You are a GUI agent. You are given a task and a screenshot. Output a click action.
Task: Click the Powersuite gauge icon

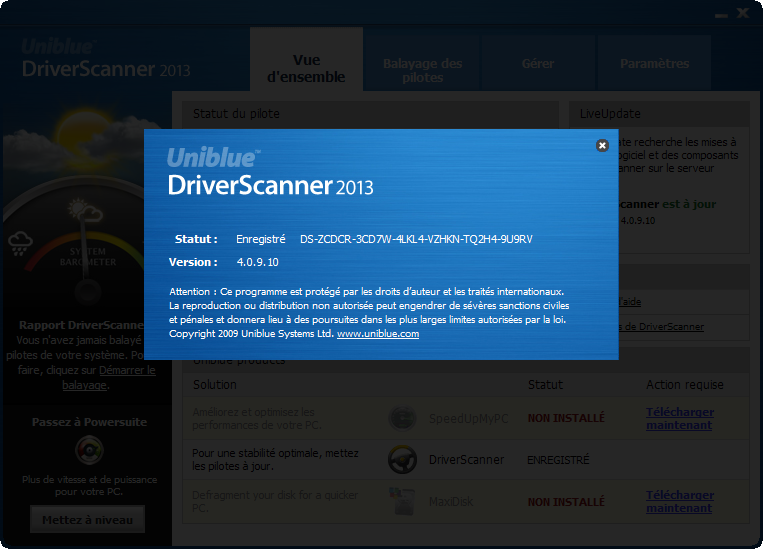90,450
